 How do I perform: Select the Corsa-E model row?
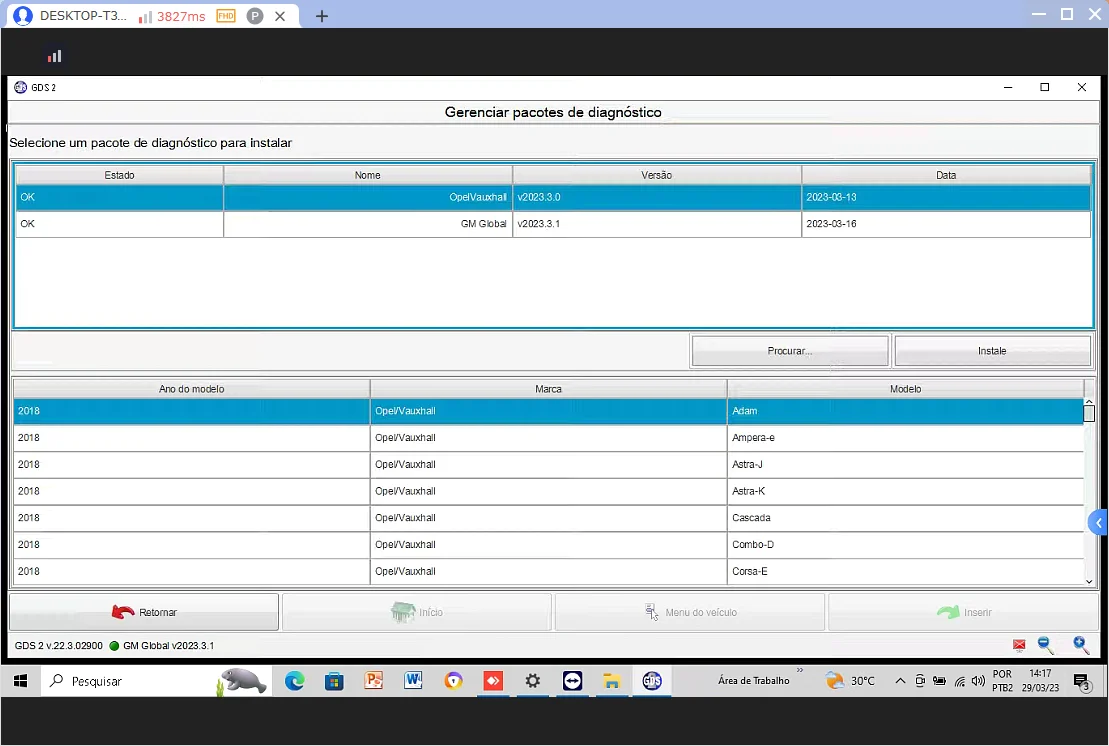click(x=548, y=571)
